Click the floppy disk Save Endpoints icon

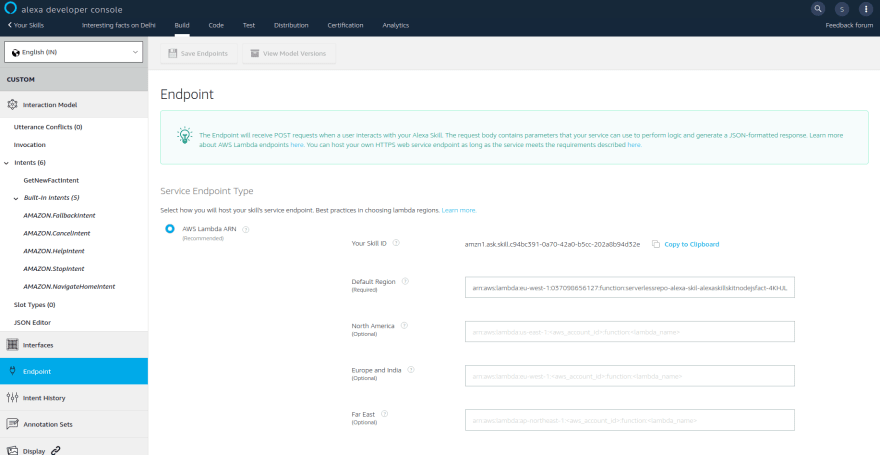(173, 53)
